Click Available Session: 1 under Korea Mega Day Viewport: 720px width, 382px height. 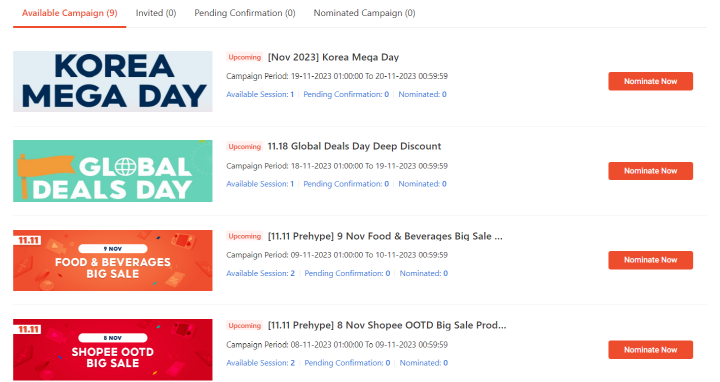click(260, 94)
